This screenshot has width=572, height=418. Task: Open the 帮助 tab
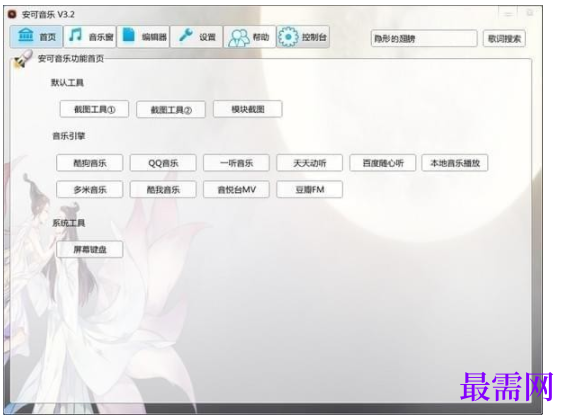point(250,36)
